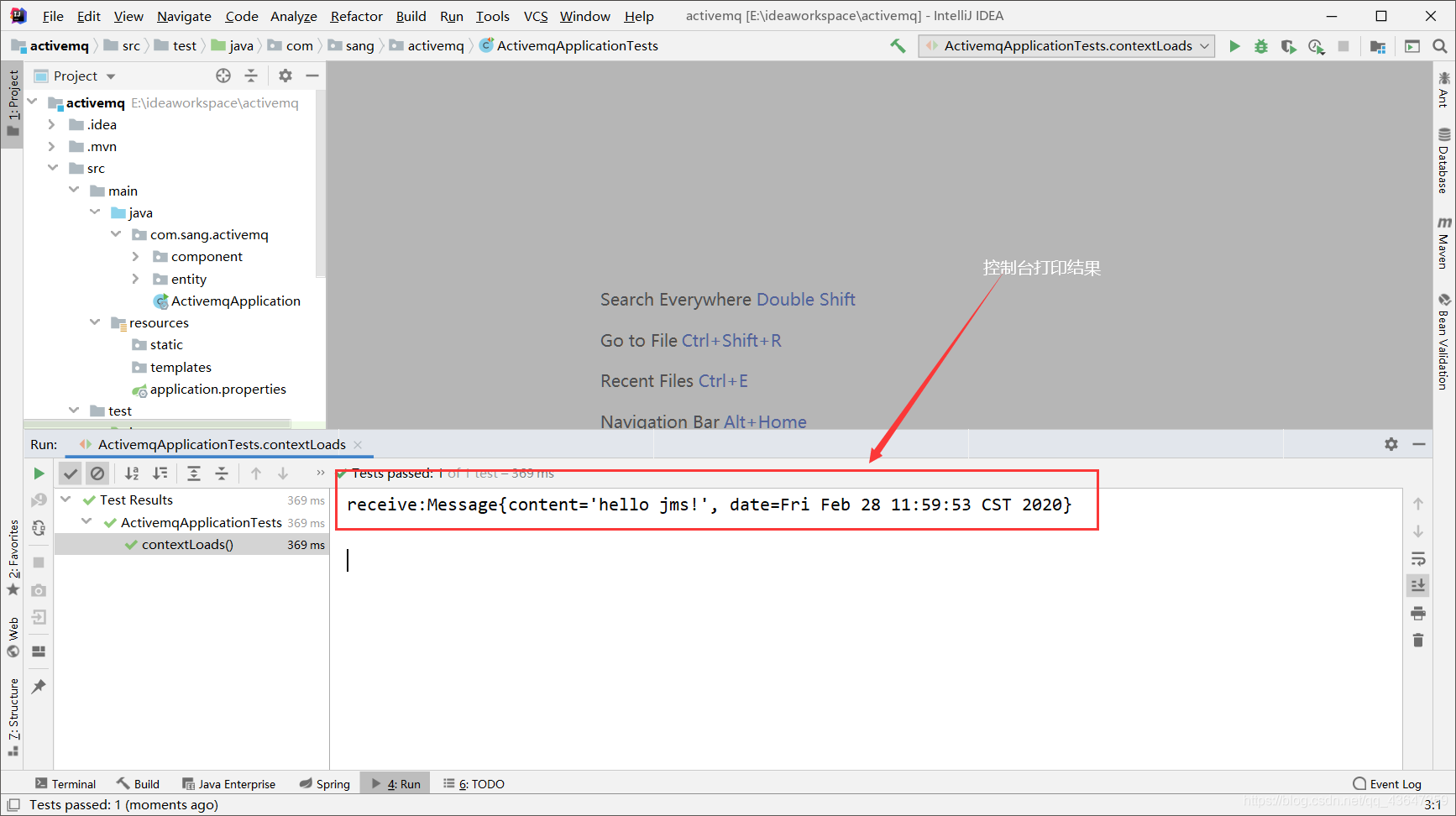Sort test results alphabetically

point(132,473)
